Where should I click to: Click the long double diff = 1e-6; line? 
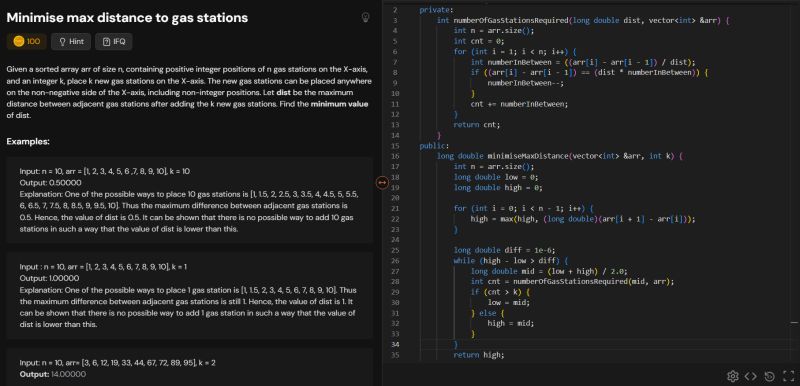click(x=505, y=250)
